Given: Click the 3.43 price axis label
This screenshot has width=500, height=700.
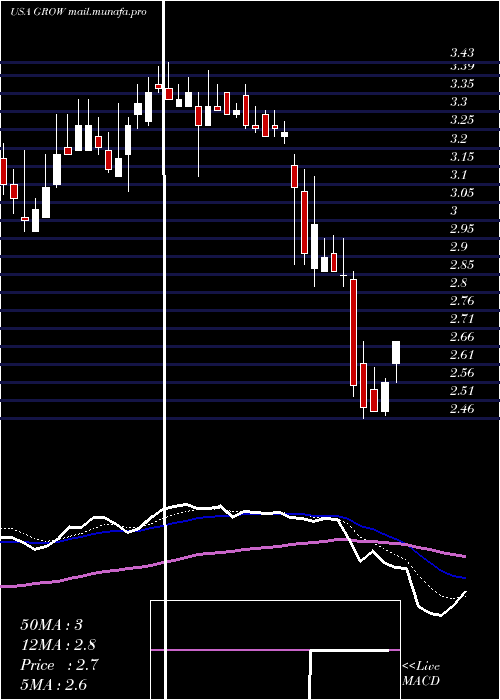Looking at the screenshot, I should click(462, 54).
